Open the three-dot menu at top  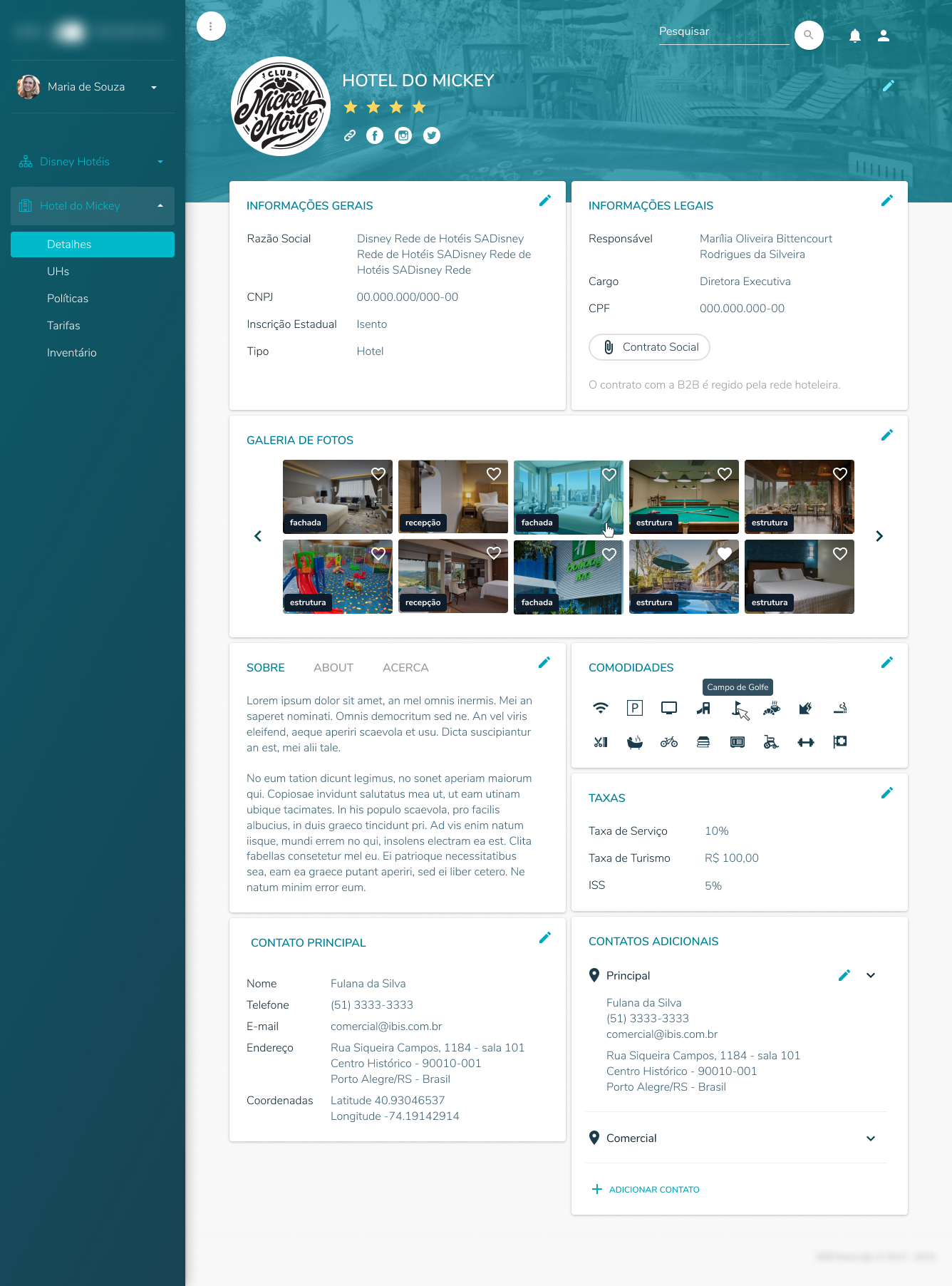[x=211, y=26]
